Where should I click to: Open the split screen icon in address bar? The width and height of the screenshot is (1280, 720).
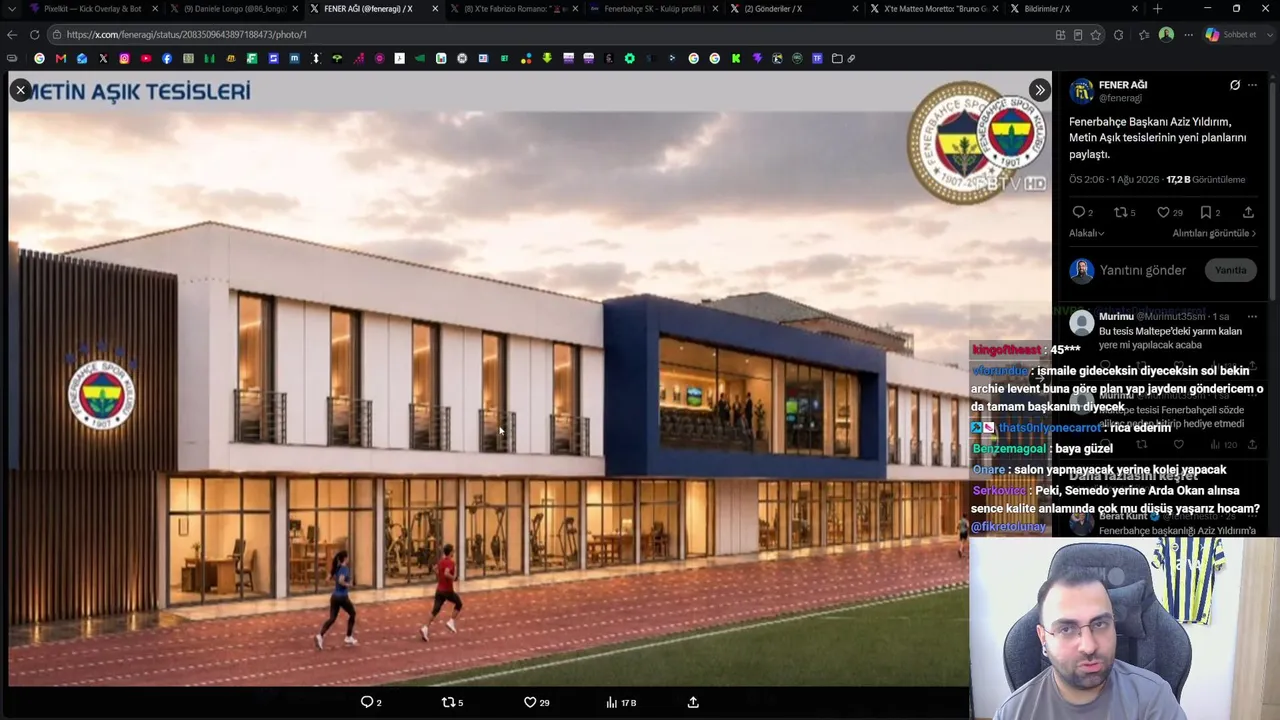pos(1060,34)
